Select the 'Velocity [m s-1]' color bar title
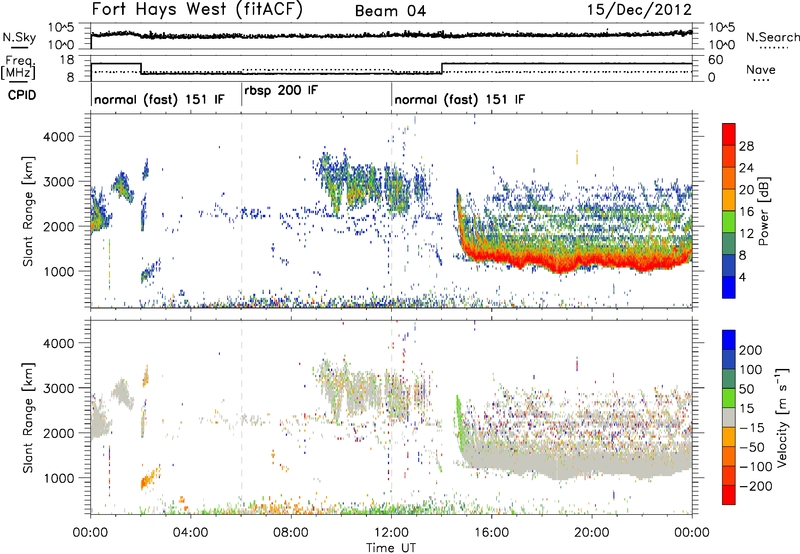Screen dimensions: 800x554 click(x=782, y=417)
